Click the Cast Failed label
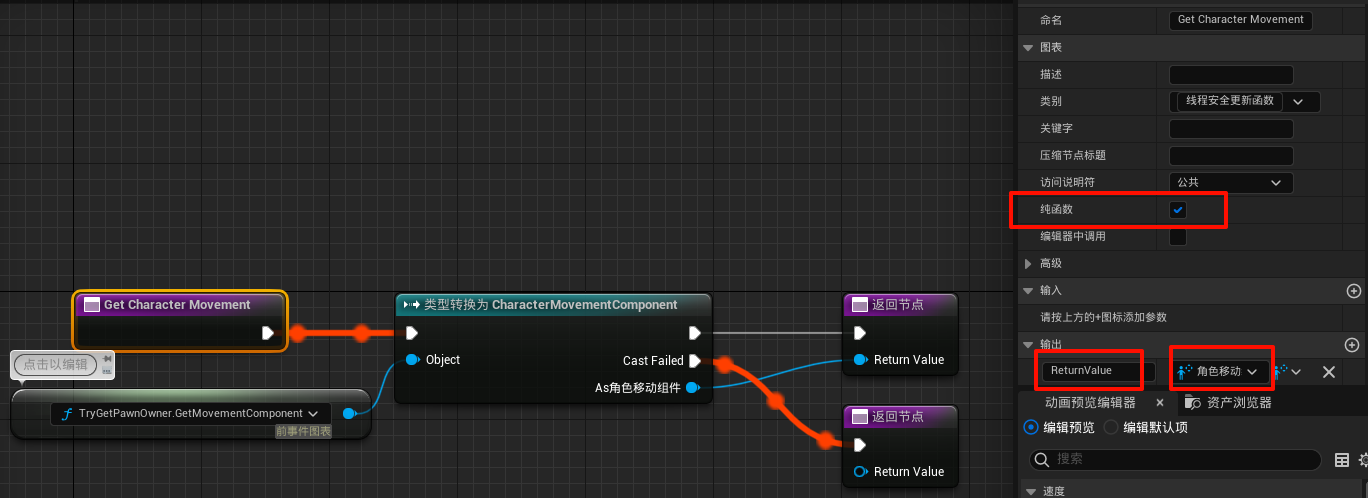 pos(653,361)
